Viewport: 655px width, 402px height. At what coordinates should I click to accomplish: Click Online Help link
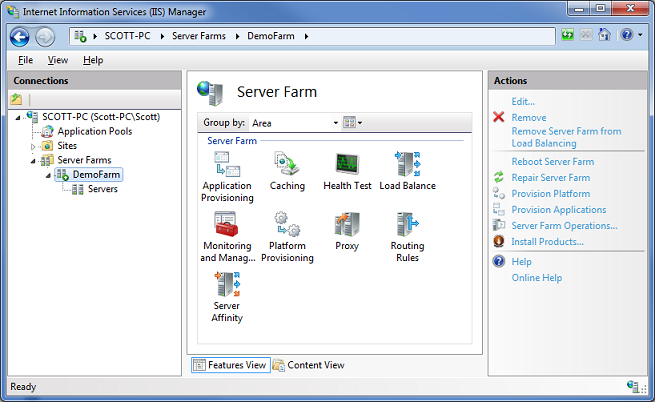[x=537, y=277]
